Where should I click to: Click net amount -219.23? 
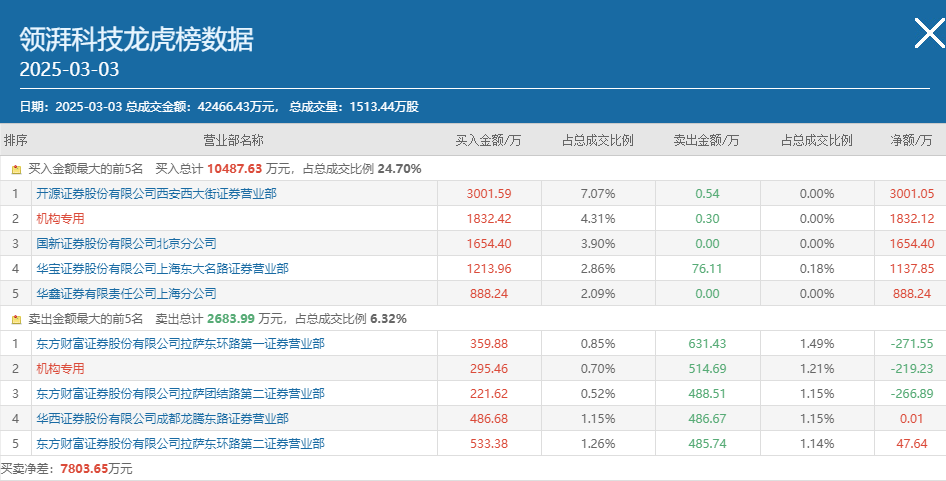pyautogui.click(x=912, y=369)
